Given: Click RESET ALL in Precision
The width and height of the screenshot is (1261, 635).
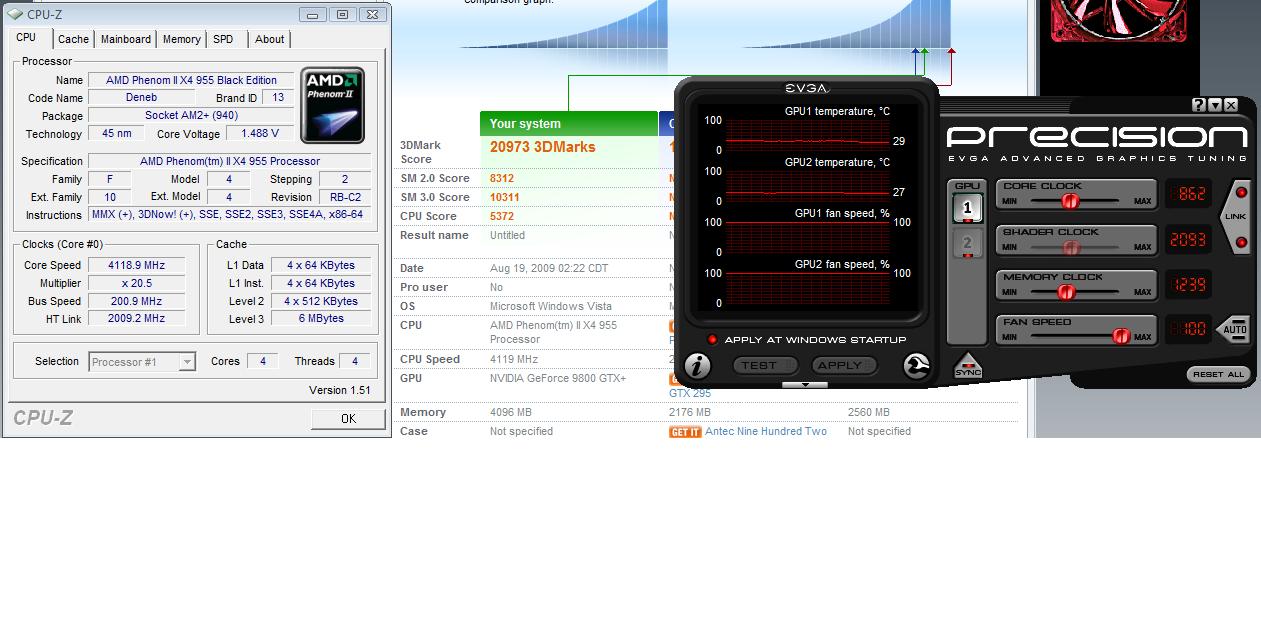Looking at the screenshot, I should tap(1219, 374).
